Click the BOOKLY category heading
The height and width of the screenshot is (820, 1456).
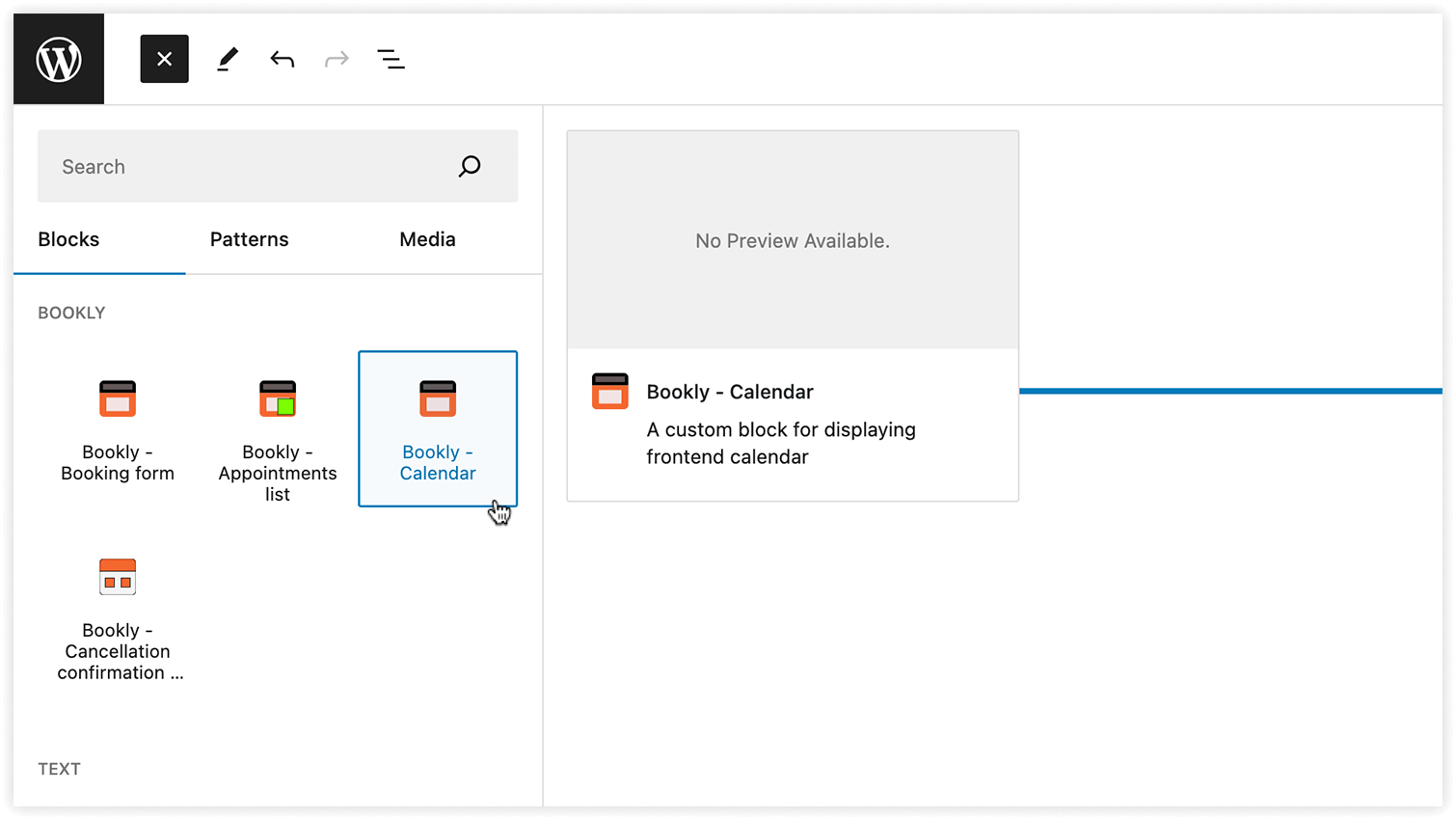tap(71, 313)
